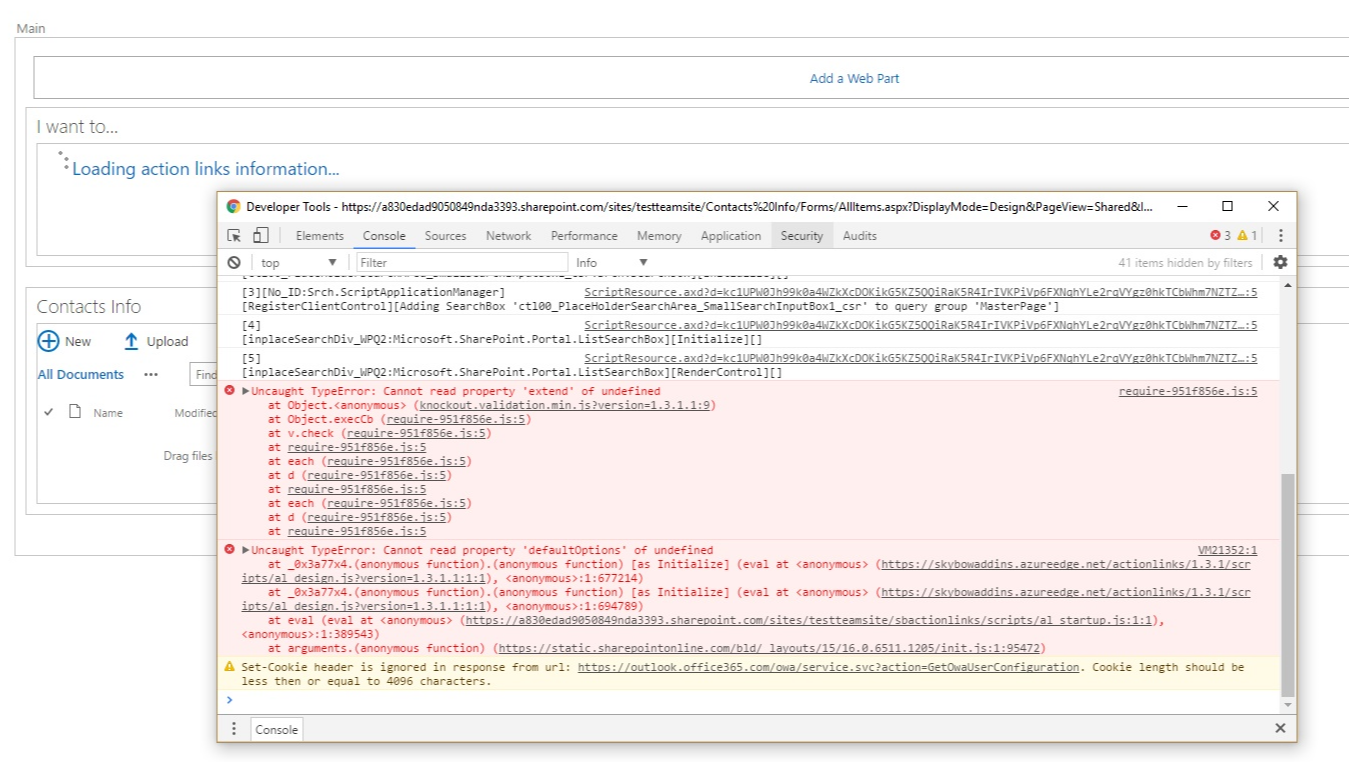Open the drawer three-dot menu beside Console
The image size is (1349, 762).
[x=234, y=729]
